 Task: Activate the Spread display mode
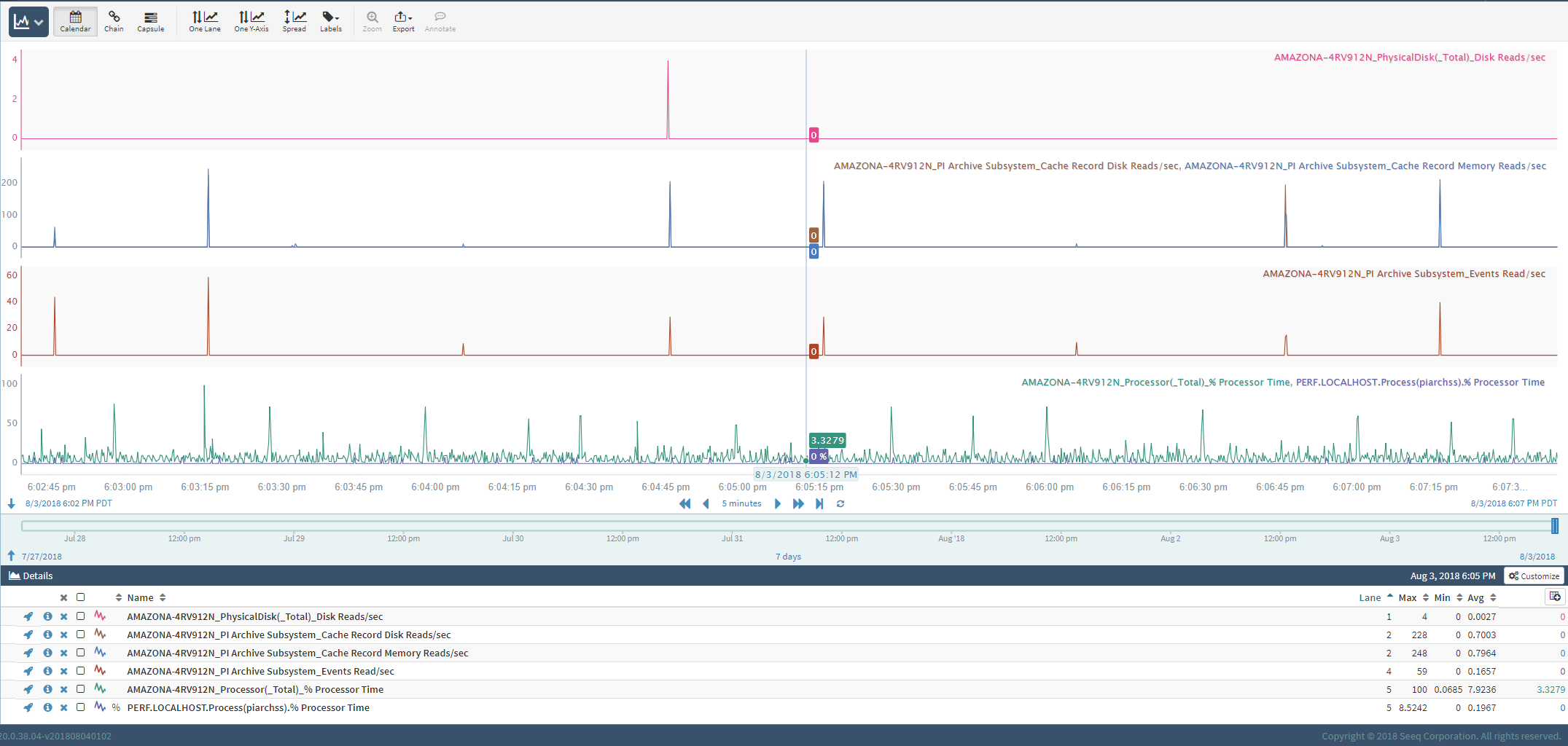coord(295,21)
